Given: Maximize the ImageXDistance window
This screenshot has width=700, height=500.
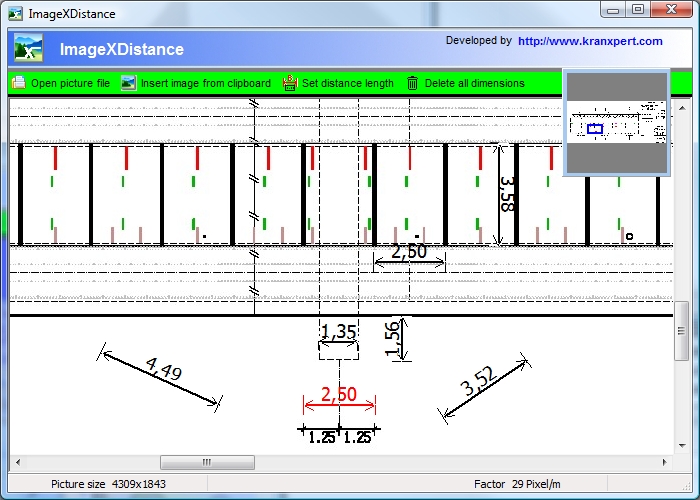Looking at the screenshot, I should pyautogui.click(x=638, y=10).
